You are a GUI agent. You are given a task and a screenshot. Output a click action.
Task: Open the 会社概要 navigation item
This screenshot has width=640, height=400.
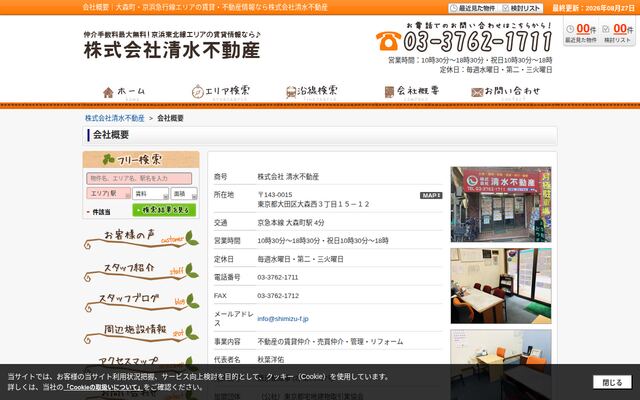412,92
